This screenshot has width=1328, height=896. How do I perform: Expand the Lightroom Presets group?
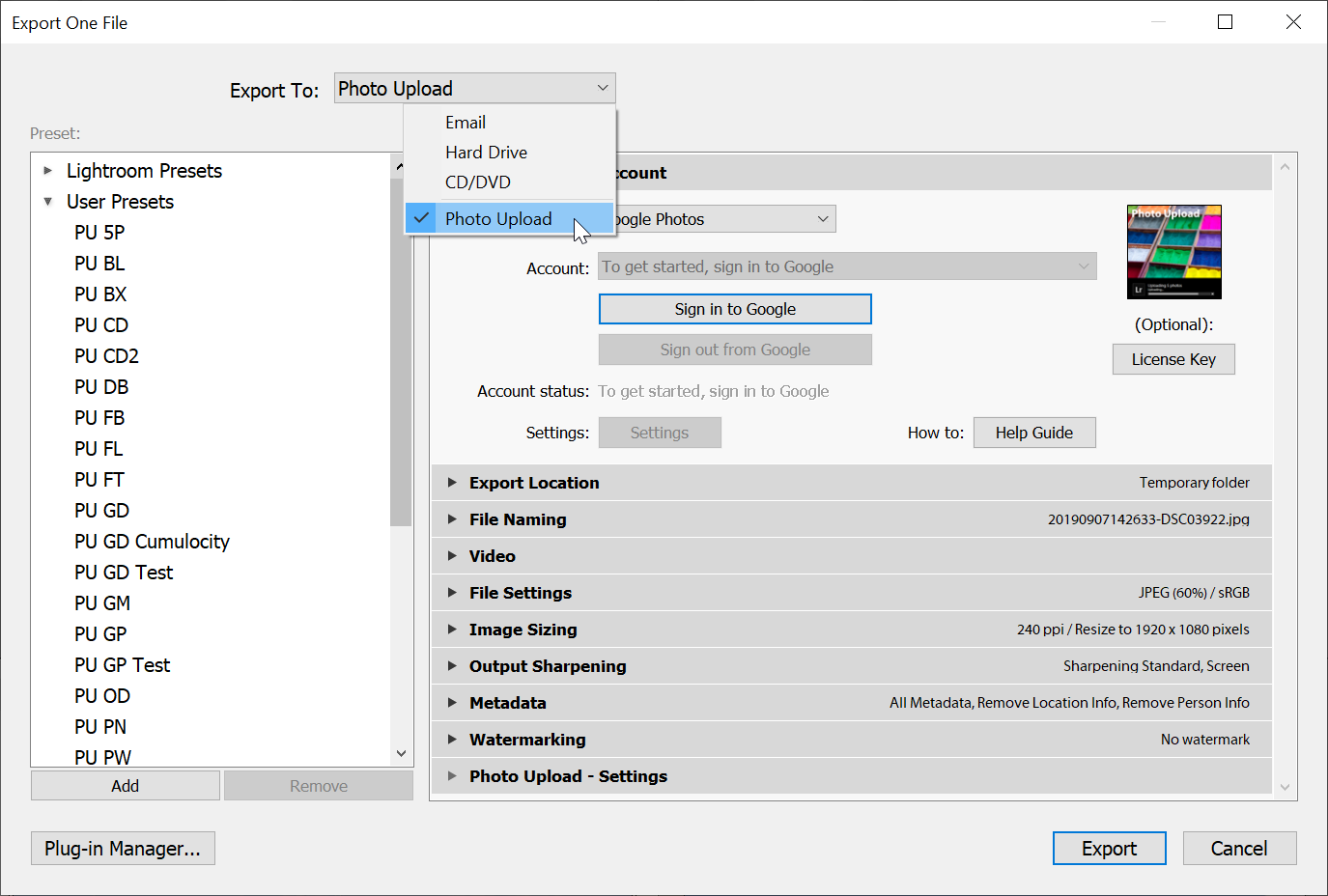48,171
